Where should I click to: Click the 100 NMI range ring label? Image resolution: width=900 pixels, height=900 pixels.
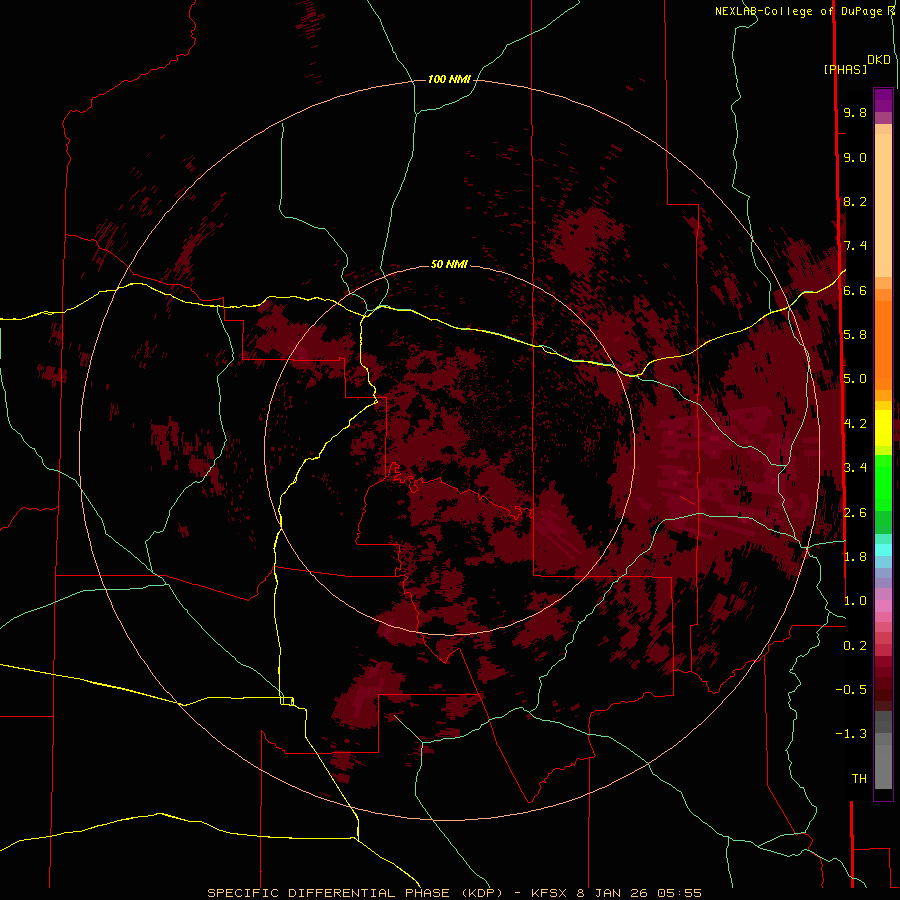449,79
